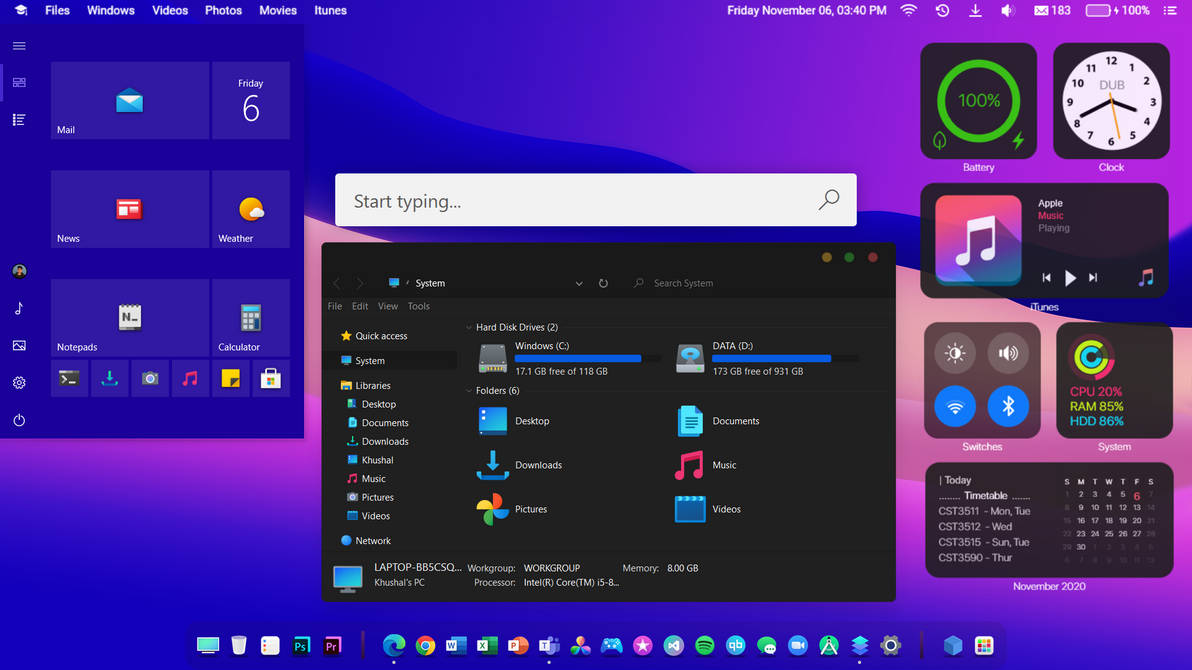Skip to next track in iTunes widget
The height and width of the screenshot is (670, 1192).
(1093, 278)
